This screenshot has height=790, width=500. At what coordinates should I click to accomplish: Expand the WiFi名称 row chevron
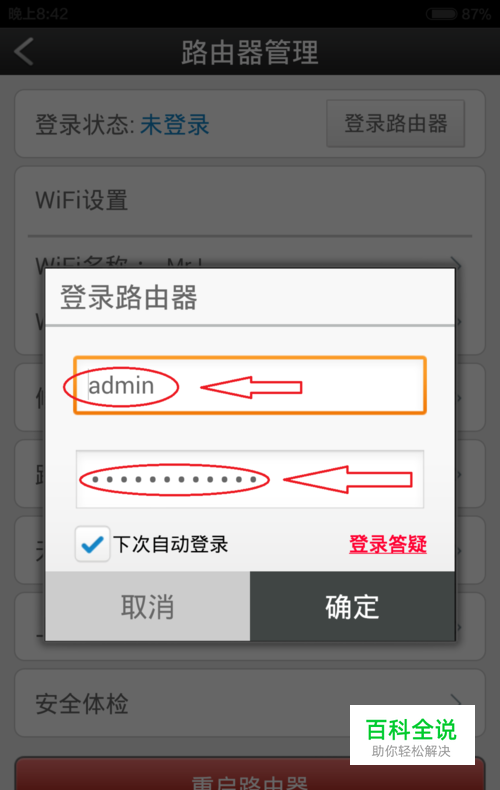pyautogui.click(x=455, y=262)
